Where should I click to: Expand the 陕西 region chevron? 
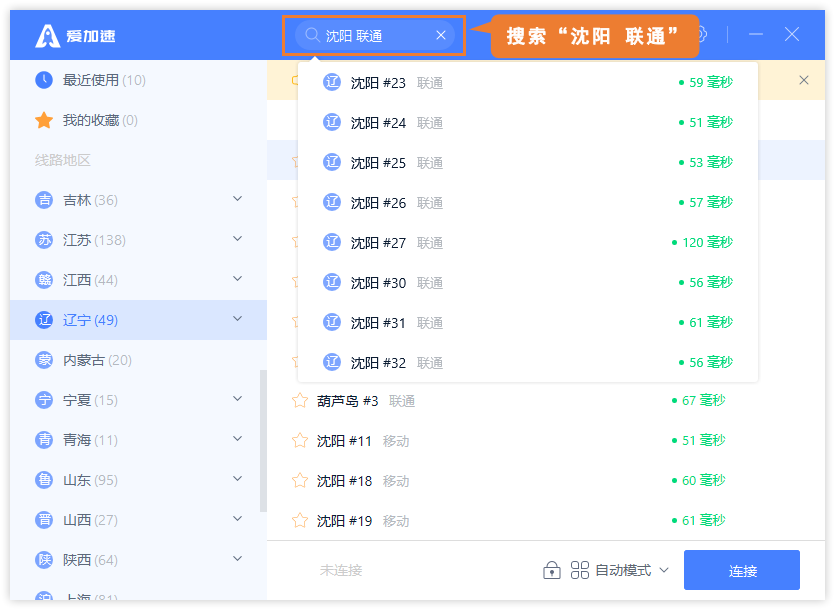coord(238,558)
